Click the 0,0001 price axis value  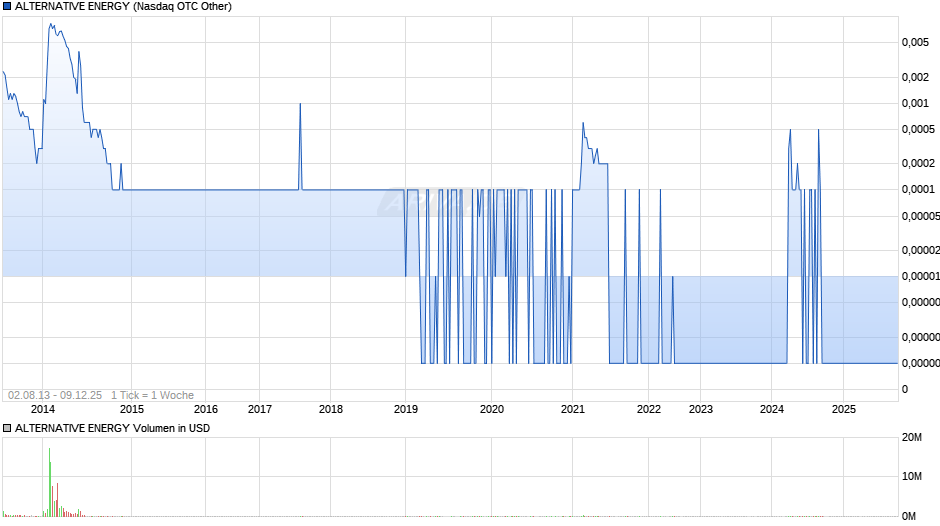point(918,190)
